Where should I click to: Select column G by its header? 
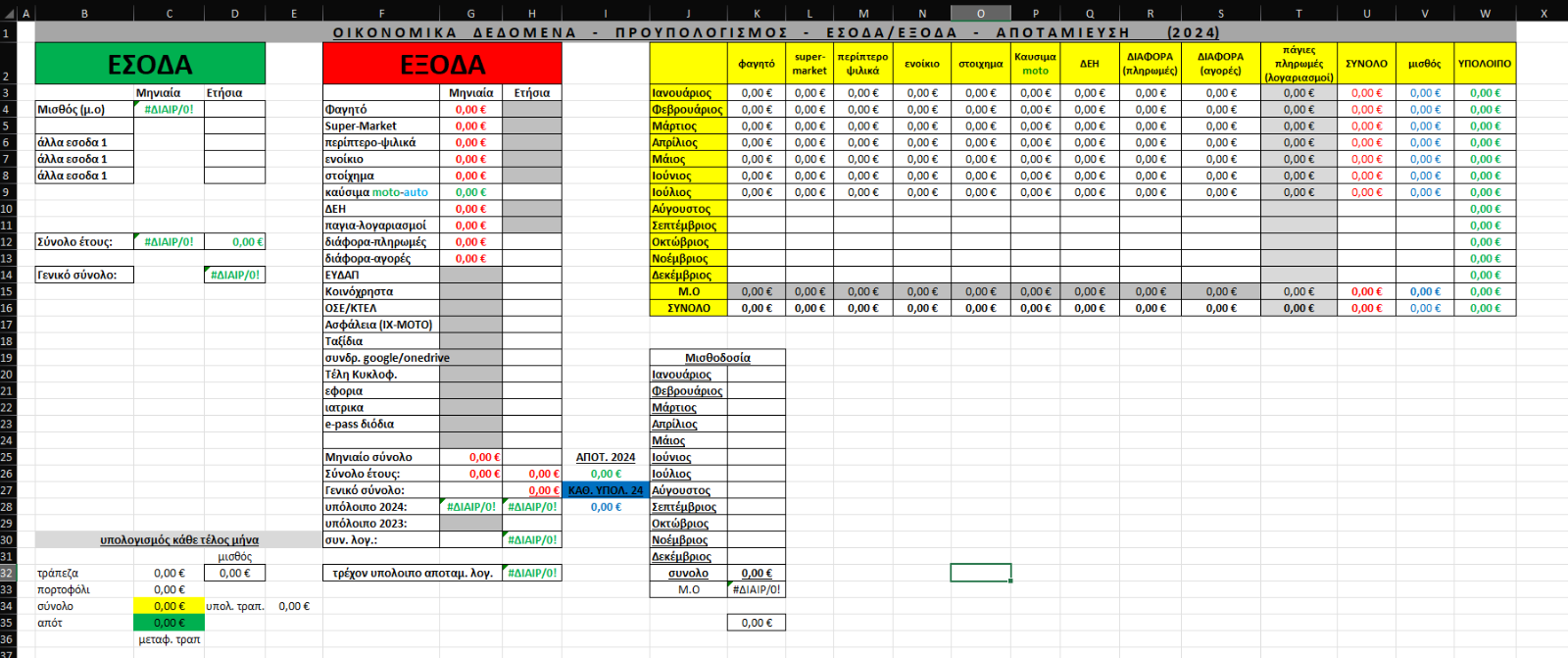tap(470, 14)
